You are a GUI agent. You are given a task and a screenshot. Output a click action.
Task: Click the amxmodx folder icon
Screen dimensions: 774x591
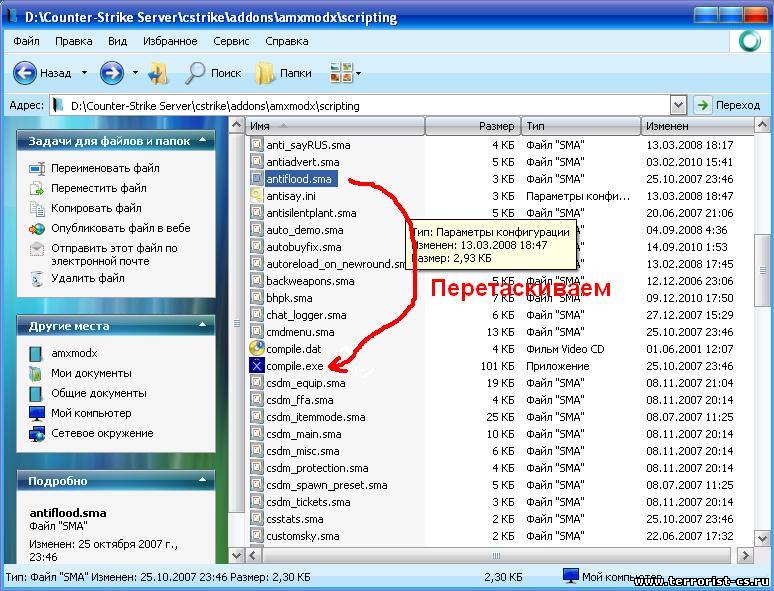pos(36,354)
